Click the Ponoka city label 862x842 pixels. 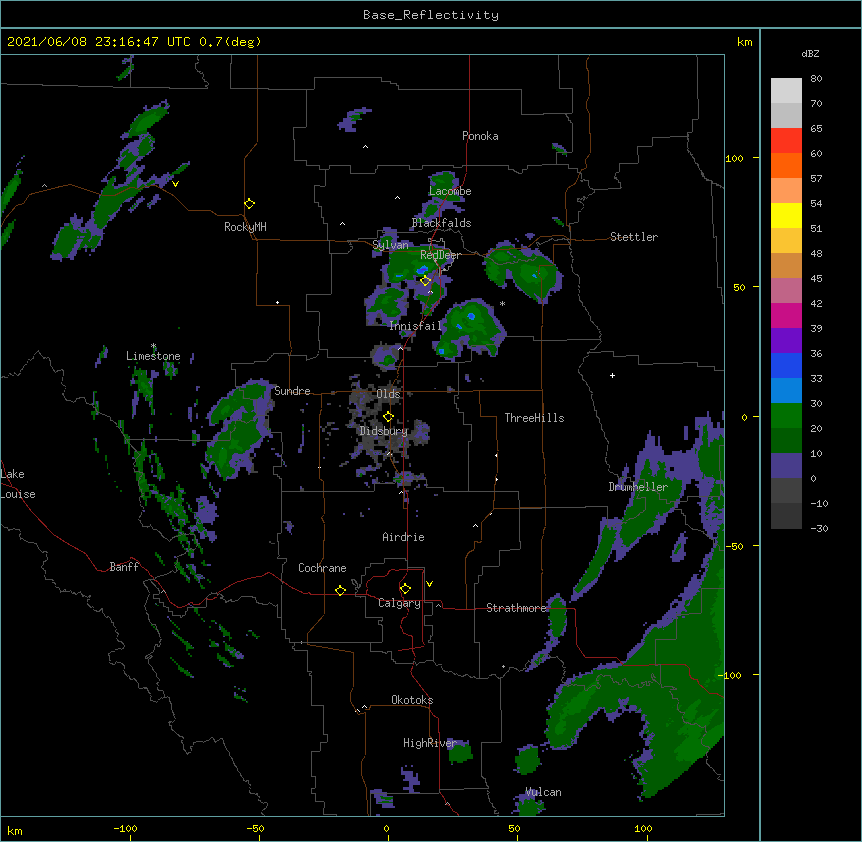(x=480, y=136)
